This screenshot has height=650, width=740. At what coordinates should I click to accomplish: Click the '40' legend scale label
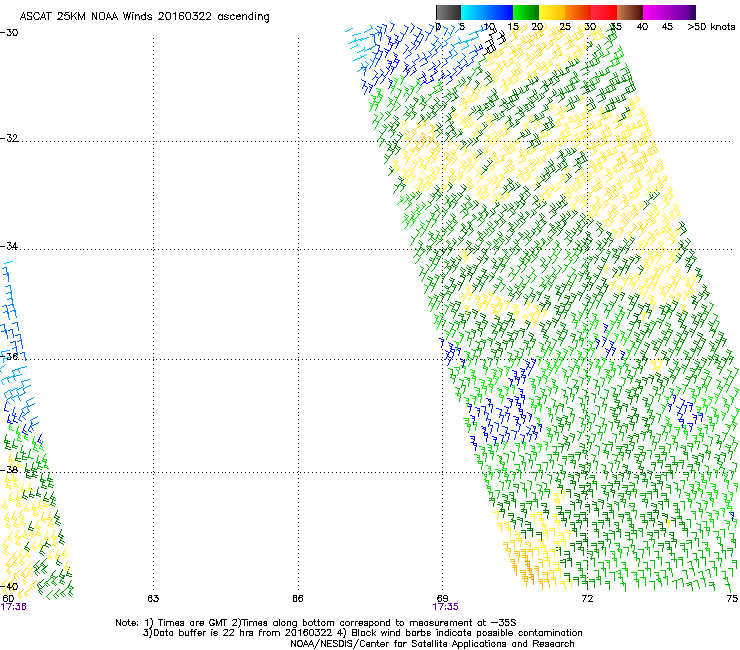point(642,27)
